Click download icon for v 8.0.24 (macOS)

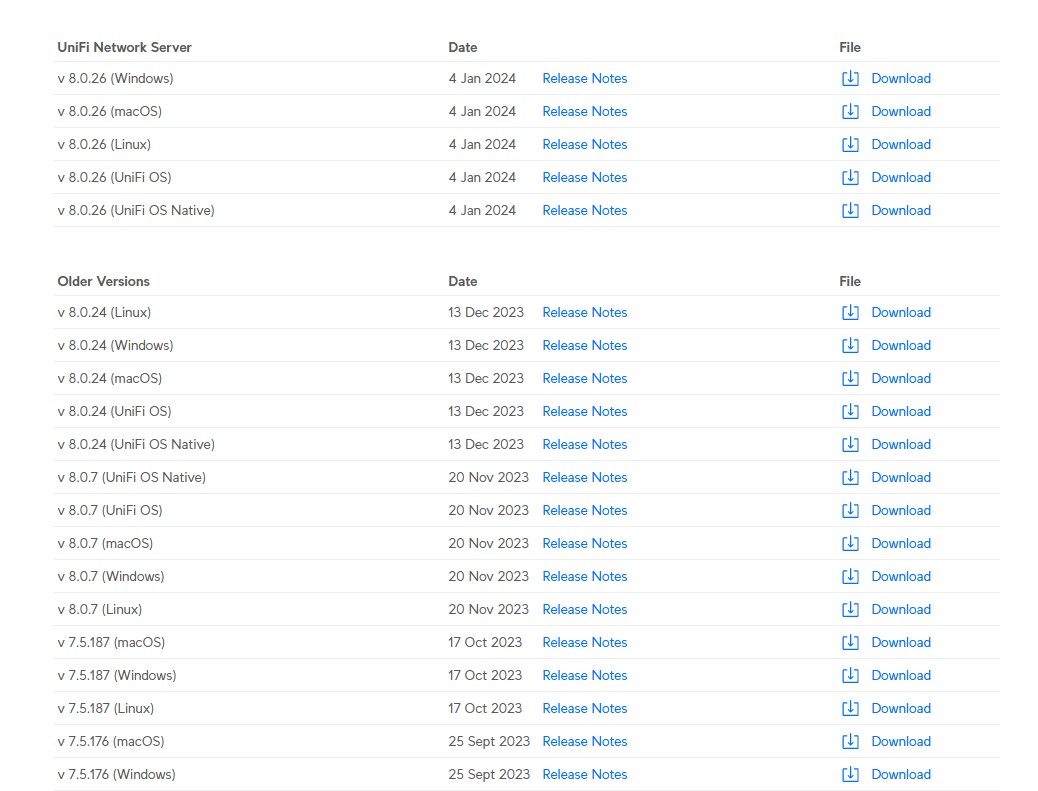pos(850,379)
